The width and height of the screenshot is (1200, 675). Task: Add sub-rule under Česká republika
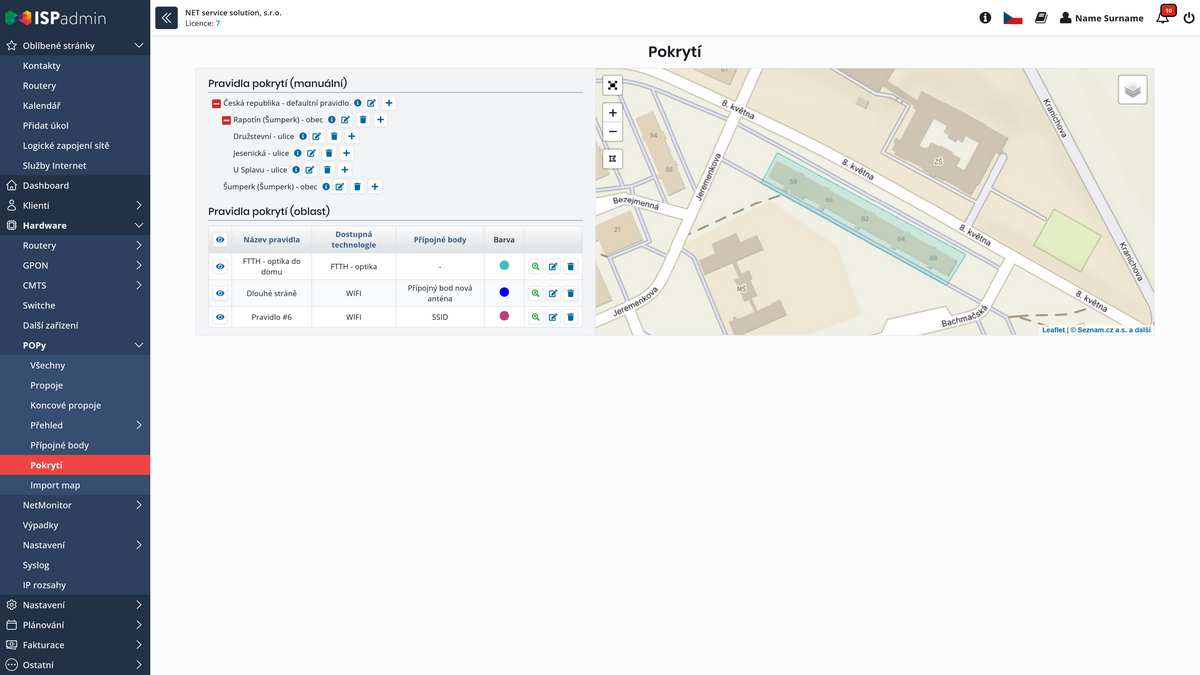pos(389,103)
